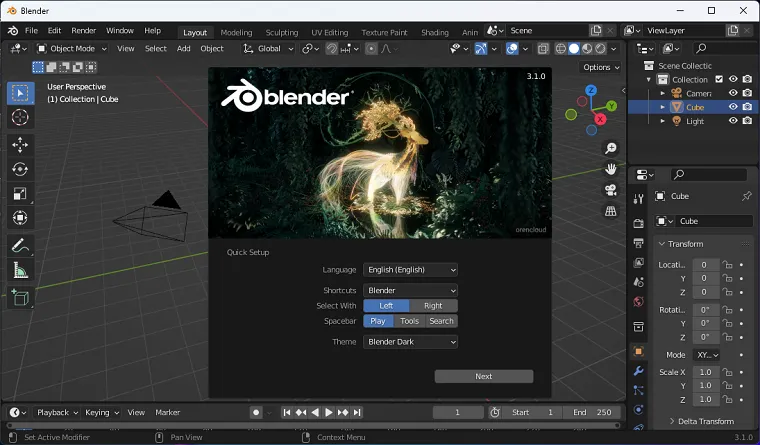Screen dimensions: 760x445
Task: Open the Modifier properties wrench tab
Action: [x=638, y=371]
